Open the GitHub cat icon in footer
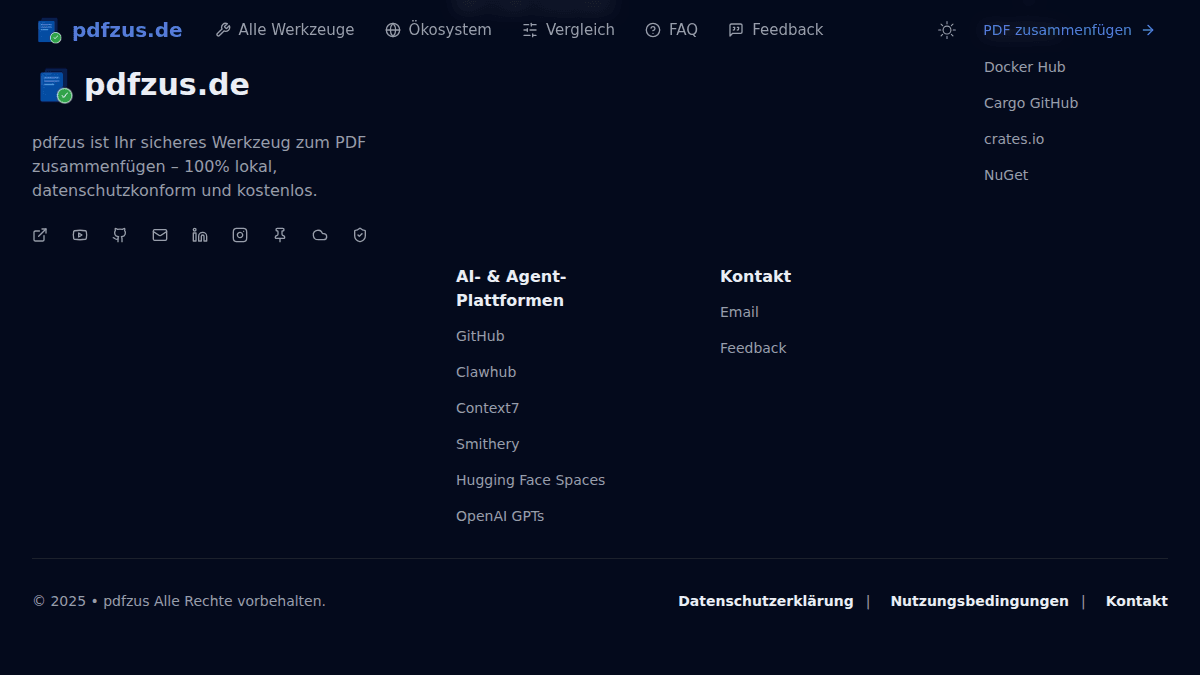This screenshot has width=1200, height=675. coord(120,235)
